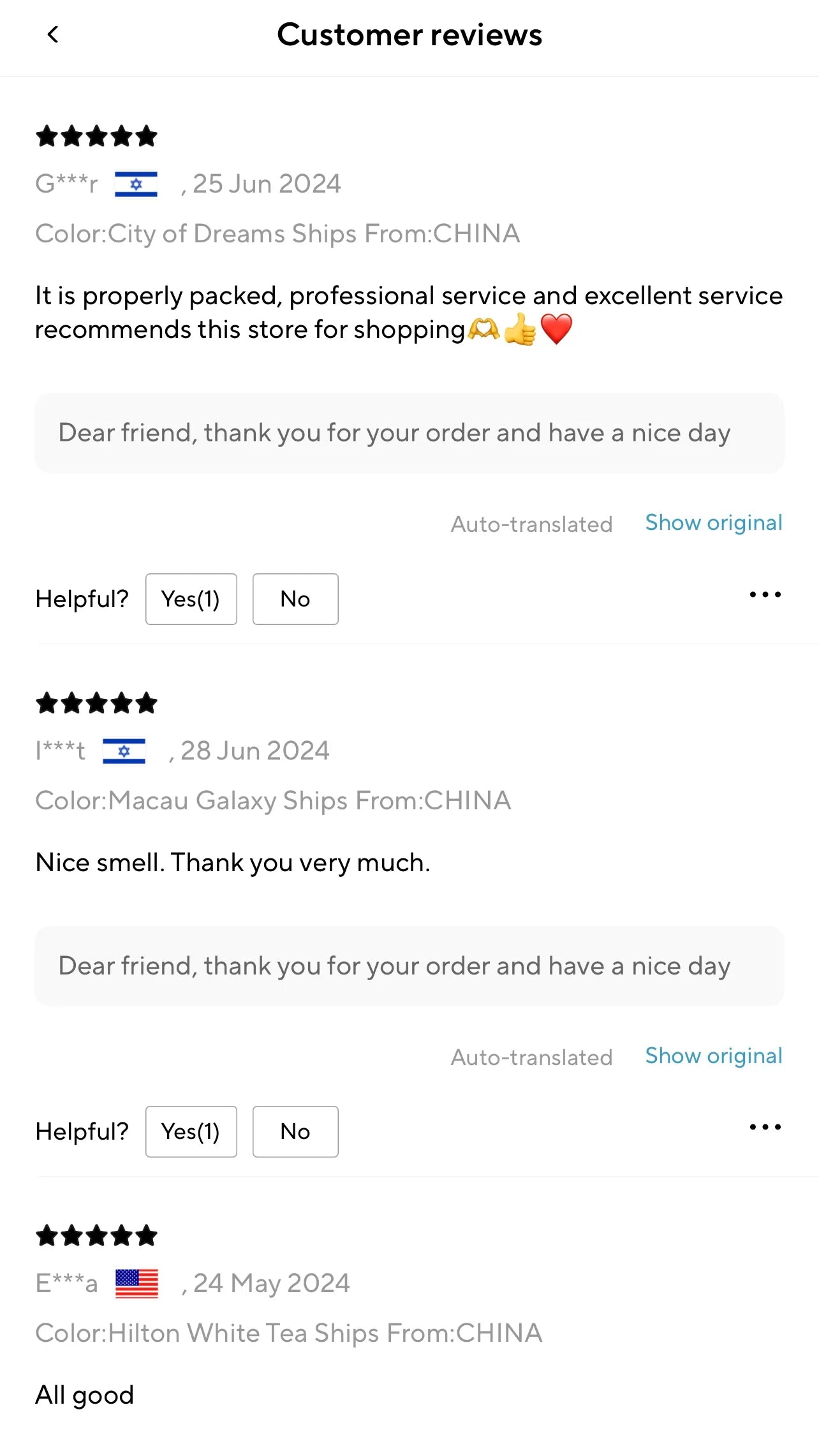
Task: Select the Customer reviews title
Action: (x=409, y=35)
